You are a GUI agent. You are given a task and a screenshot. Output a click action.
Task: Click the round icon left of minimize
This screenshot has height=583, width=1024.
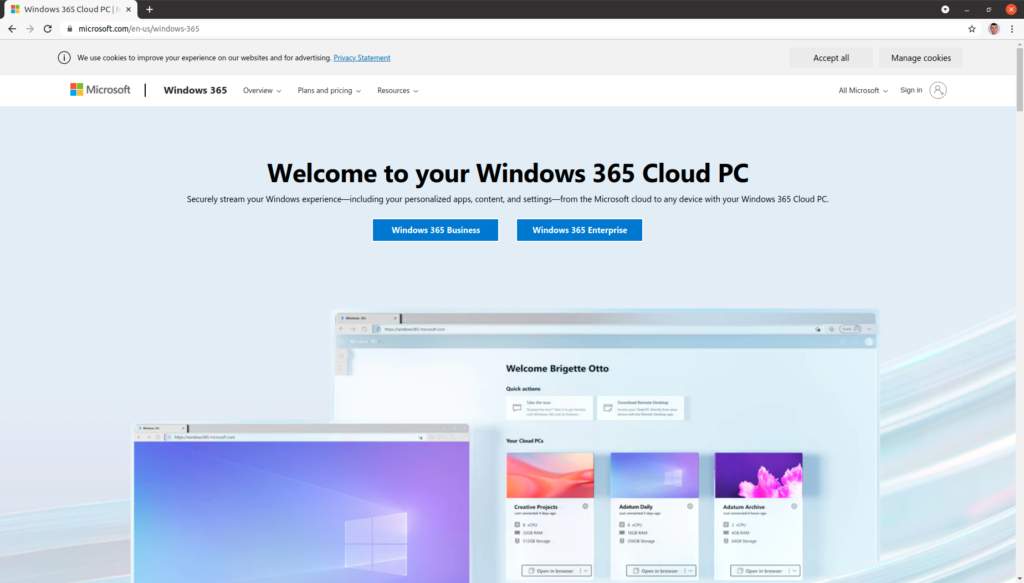tap(945, 9)
